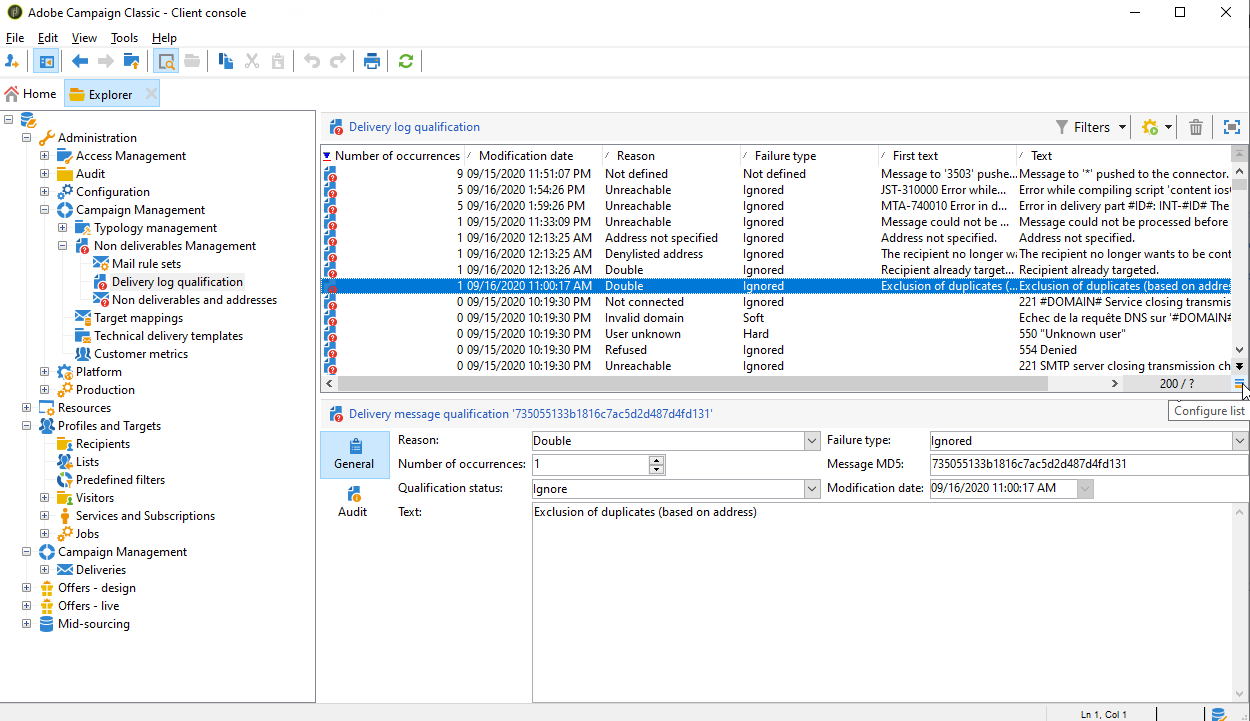Viewport: 1250px width, 721px height.
Task: Click the fullscreen detail view icon
Action: tap(1232, 127)
